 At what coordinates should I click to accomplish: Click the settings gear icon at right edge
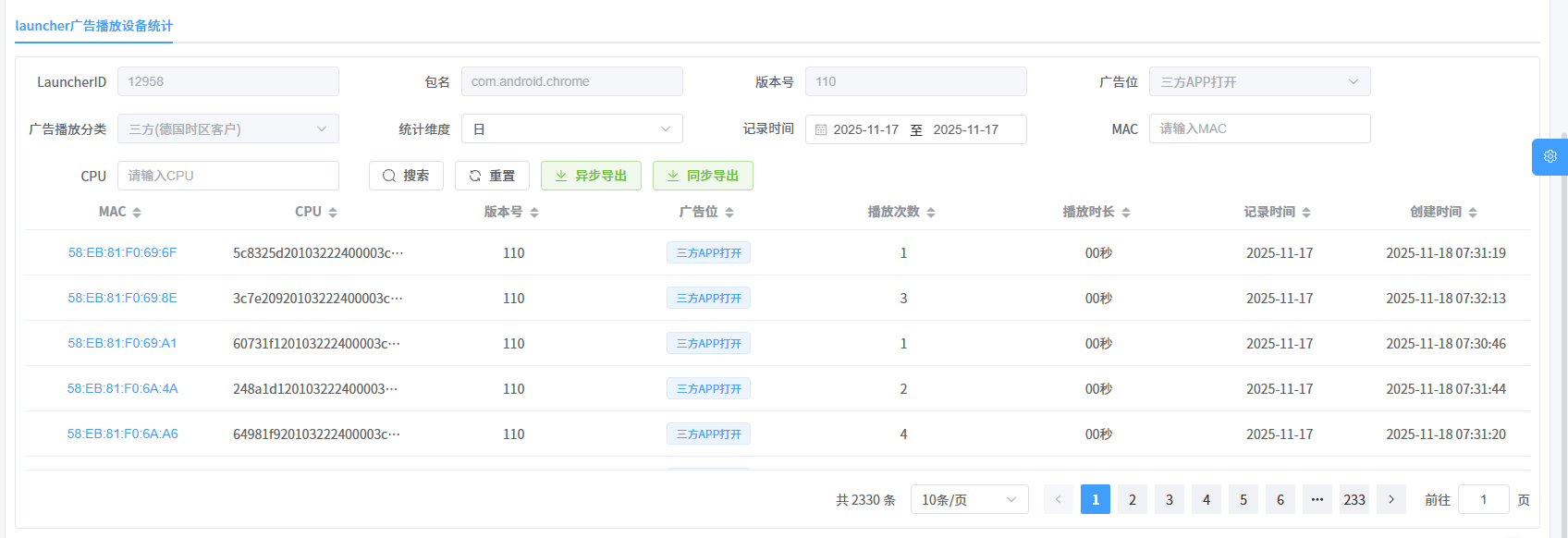[x=1550, y=156]
